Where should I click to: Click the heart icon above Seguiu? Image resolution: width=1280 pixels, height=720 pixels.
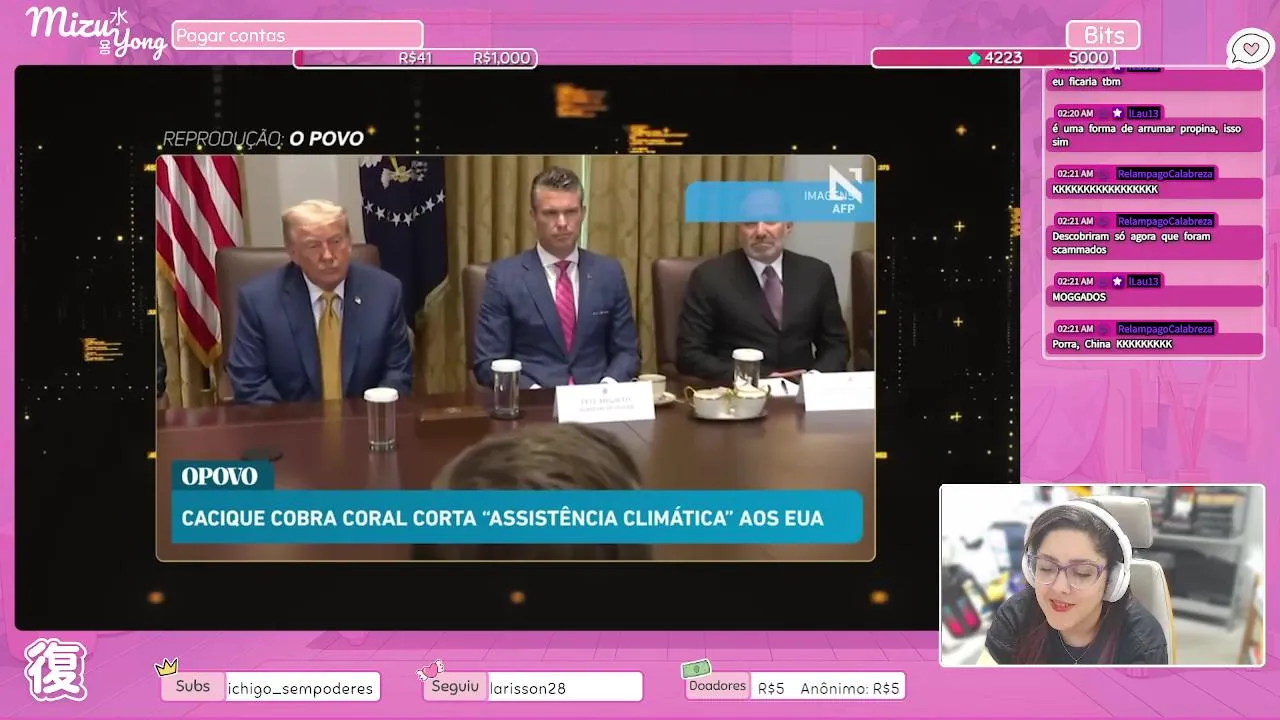coord(430,669)
